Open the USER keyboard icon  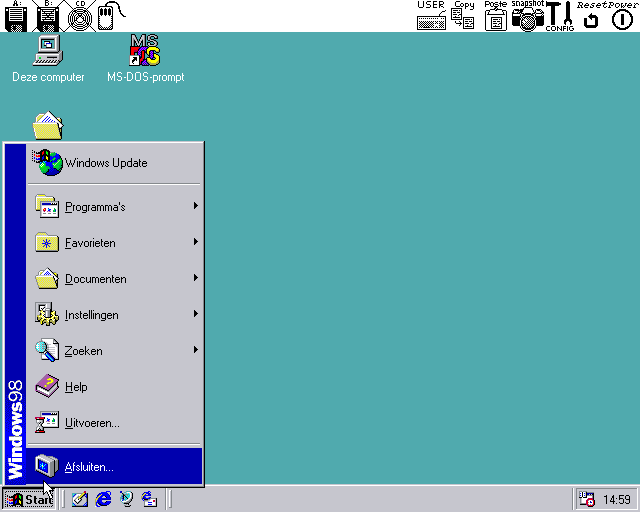(x=431, y=16)
